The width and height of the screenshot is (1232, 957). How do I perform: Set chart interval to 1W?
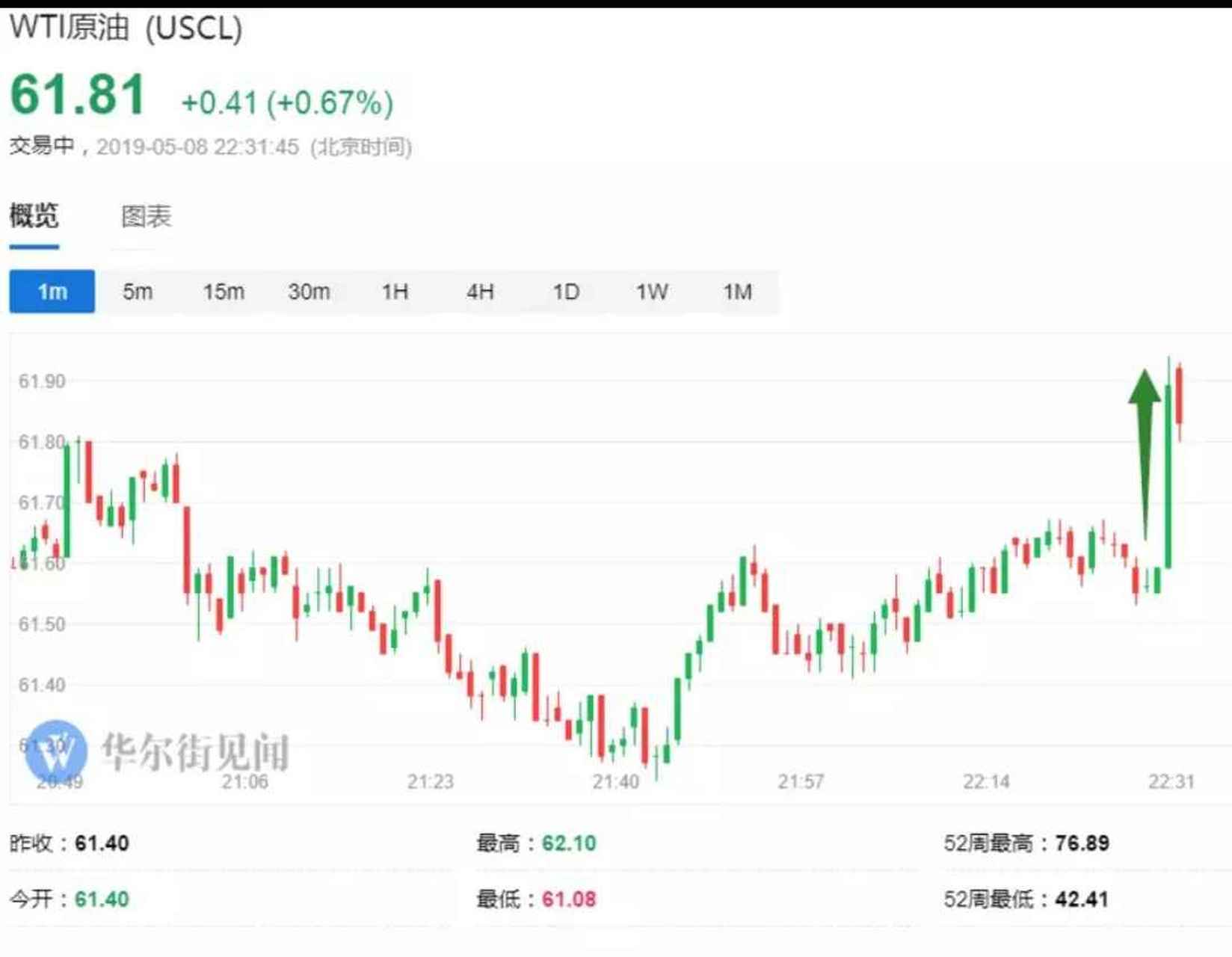click(x=652, y=292)
